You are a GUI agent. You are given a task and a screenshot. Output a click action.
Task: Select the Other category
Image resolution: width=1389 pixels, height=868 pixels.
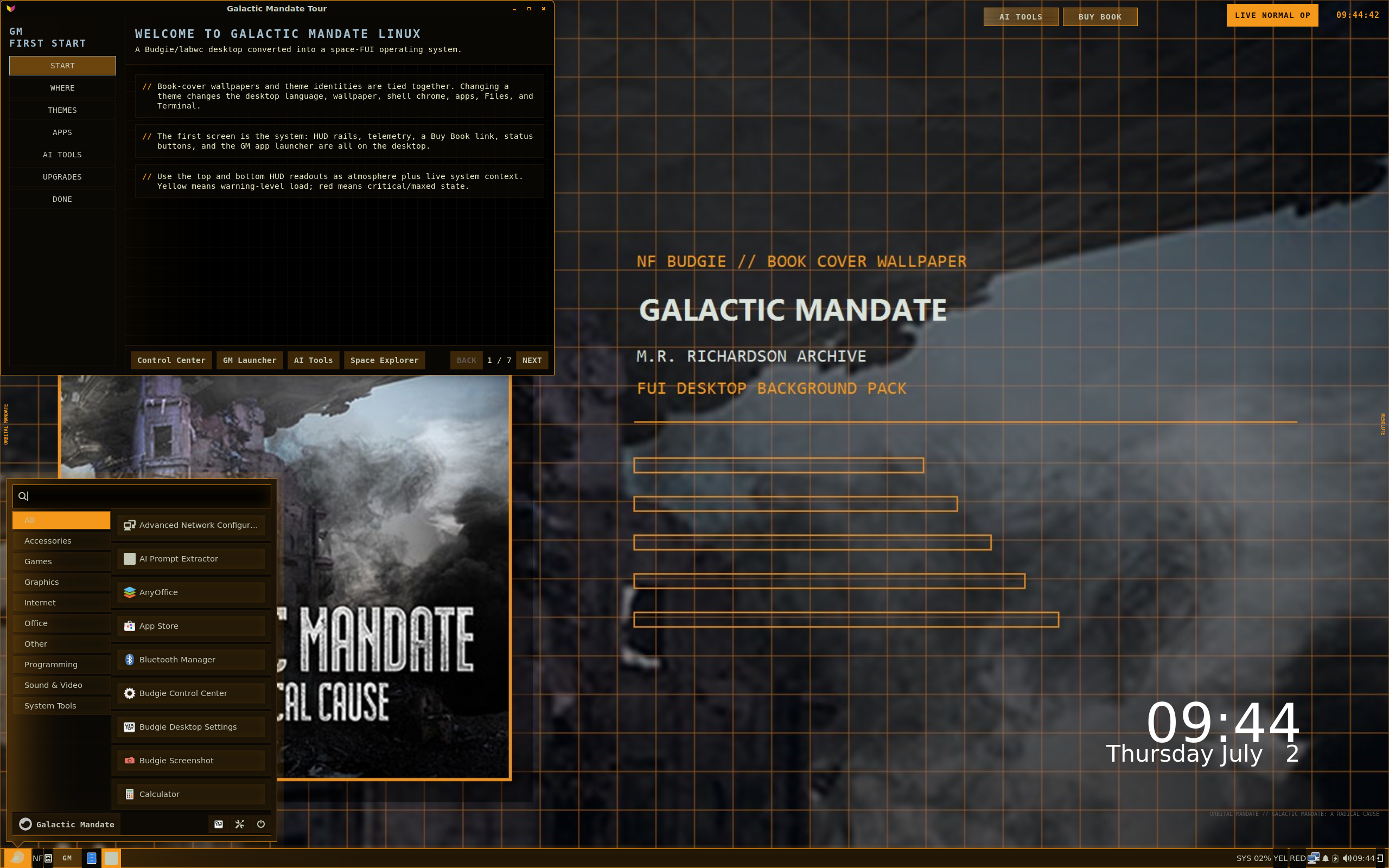61,644
